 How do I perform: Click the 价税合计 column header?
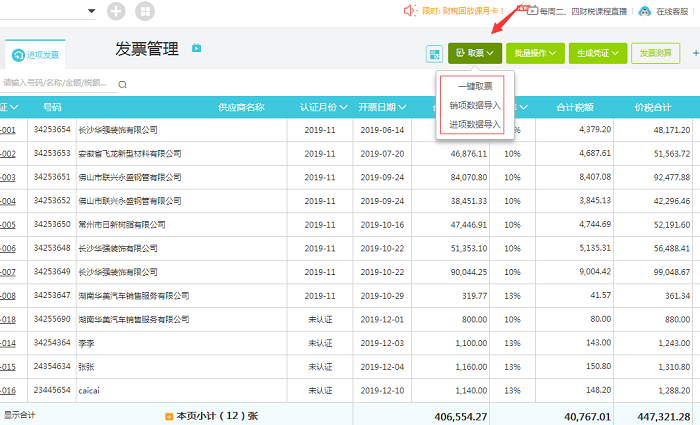pyautogui.click(x=653, y=107)
